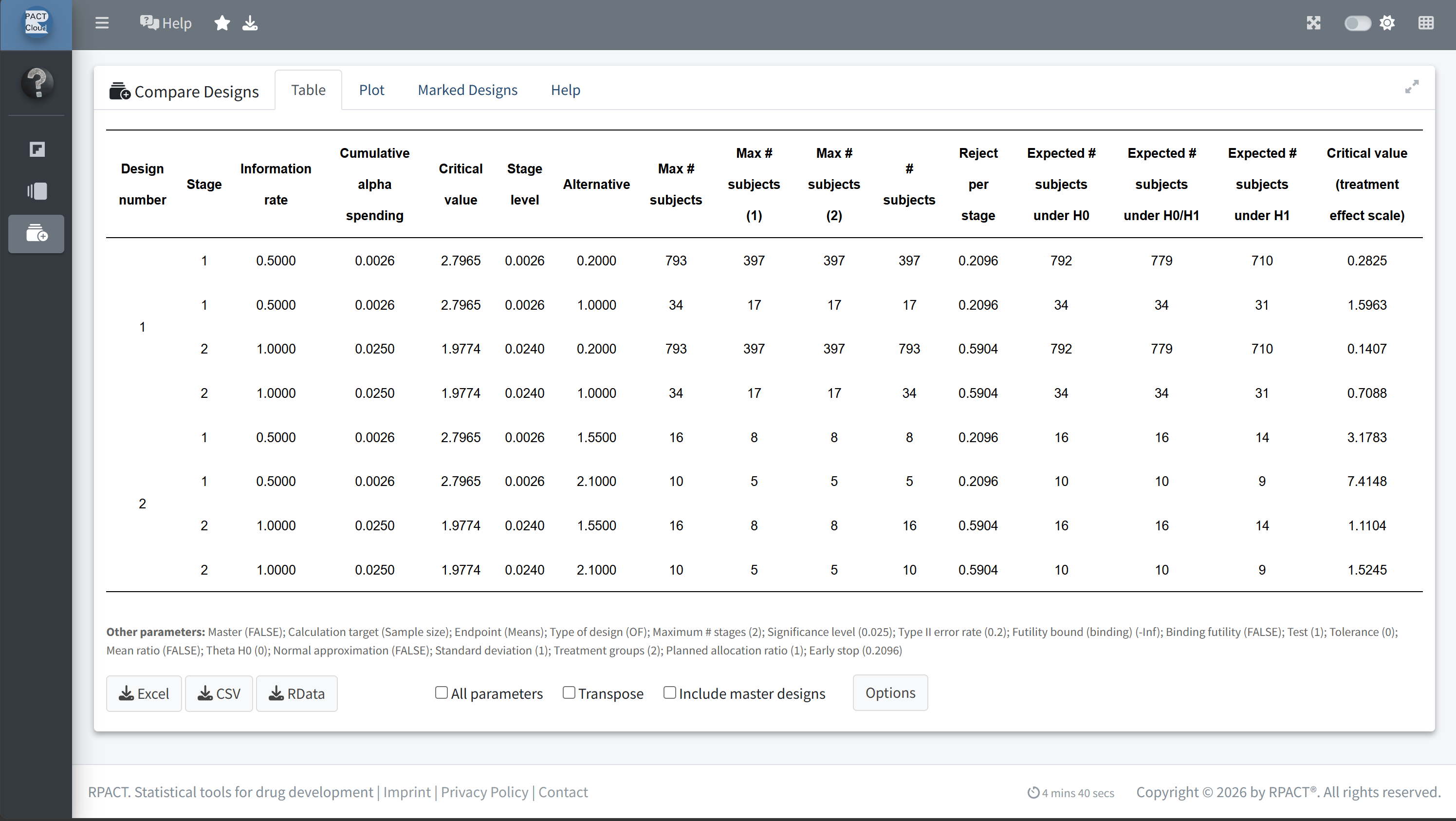The image size is (1456, 821).
Task: Open the stacked cards sidebar icon
Action: click(x=37, y=191)
